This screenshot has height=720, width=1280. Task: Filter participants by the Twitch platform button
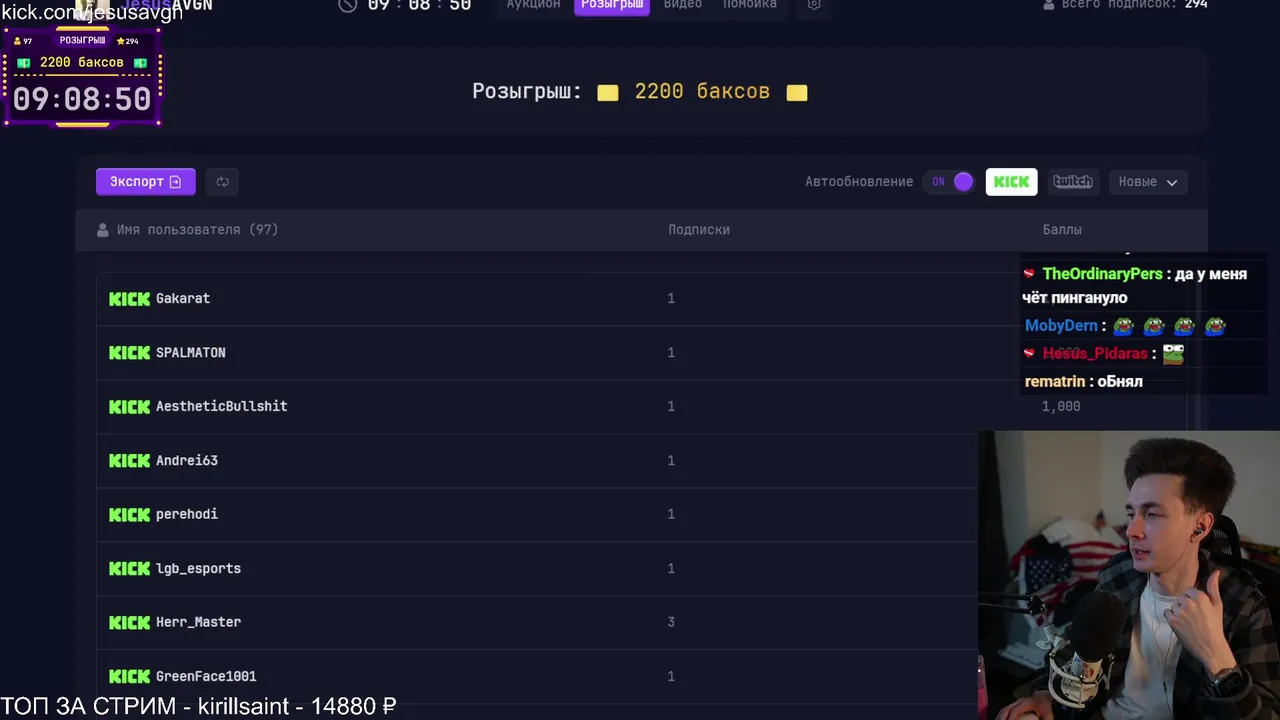(1073, 182)
